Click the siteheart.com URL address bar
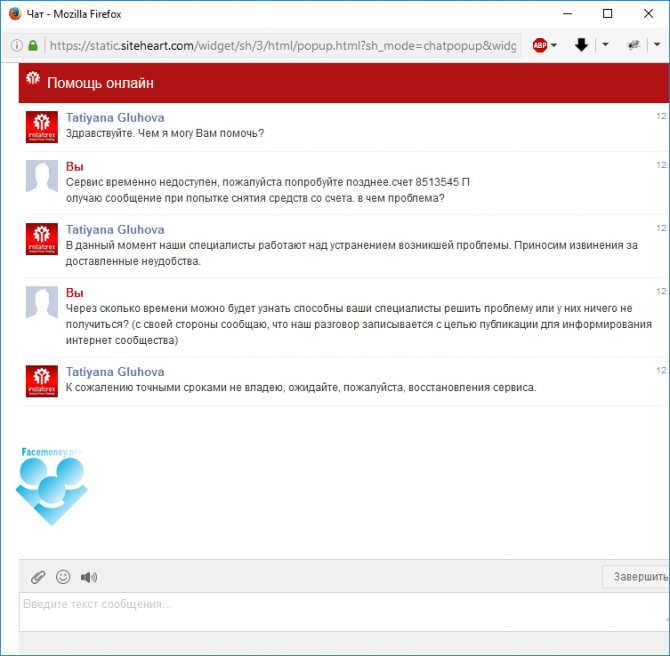Screen dimensions: 670x656 tap(282, 45)
